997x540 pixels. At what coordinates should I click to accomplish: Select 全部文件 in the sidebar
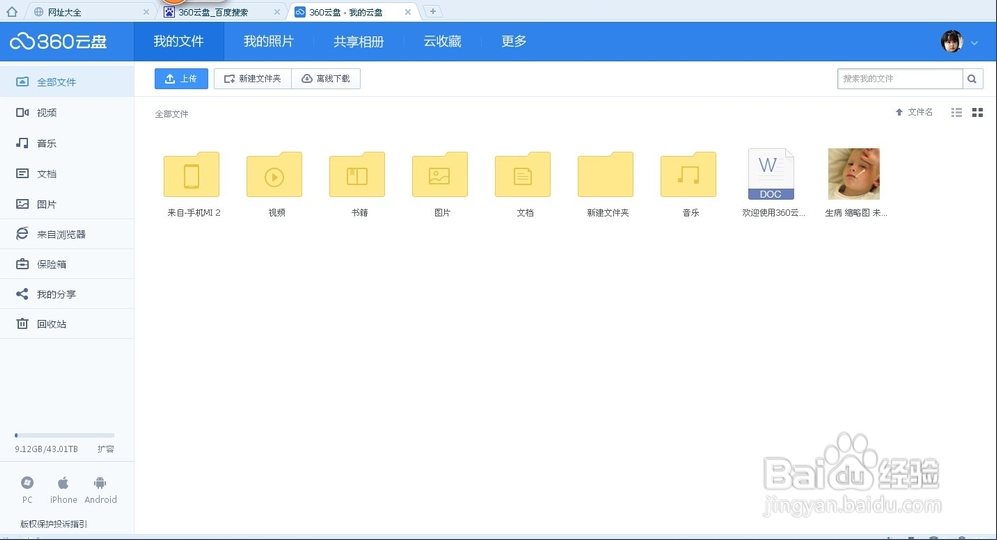67,81
